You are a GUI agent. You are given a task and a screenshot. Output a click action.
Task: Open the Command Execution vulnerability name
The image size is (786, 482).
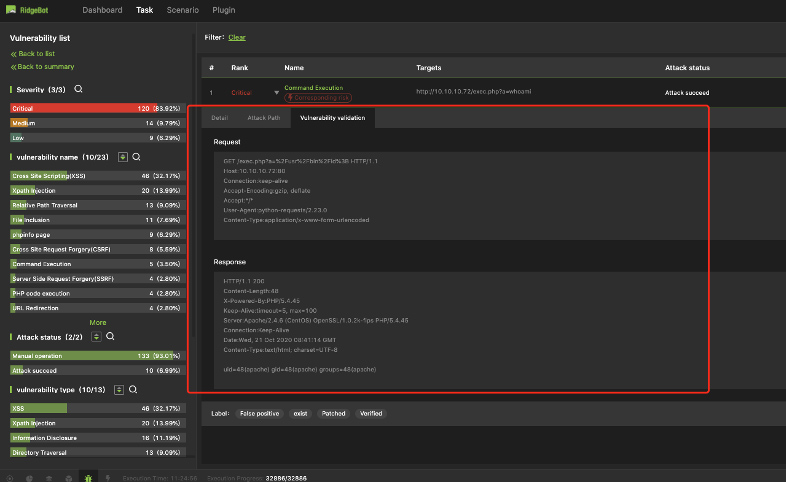coord(314,88)
